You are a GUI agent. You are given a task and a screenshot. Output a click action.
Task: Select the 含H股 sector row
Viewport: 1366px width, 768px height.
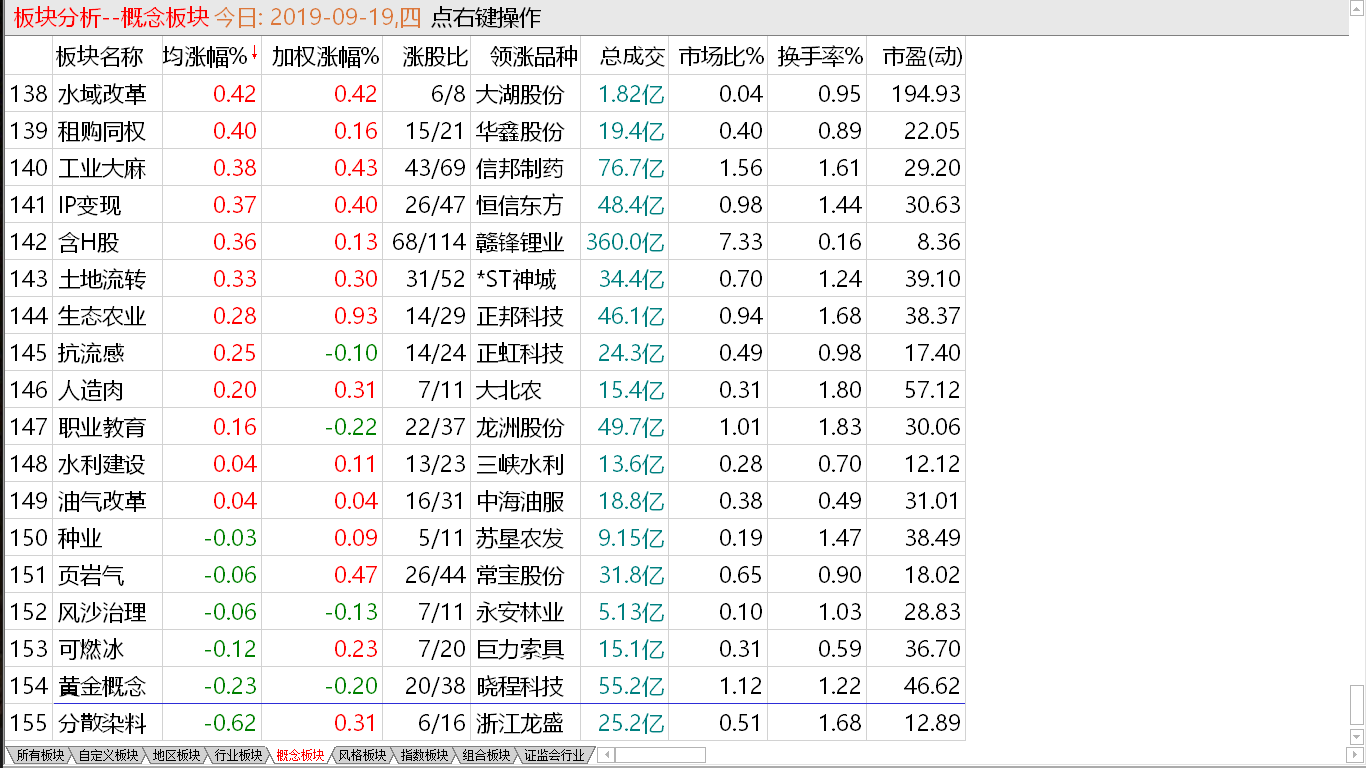[485, 242]
